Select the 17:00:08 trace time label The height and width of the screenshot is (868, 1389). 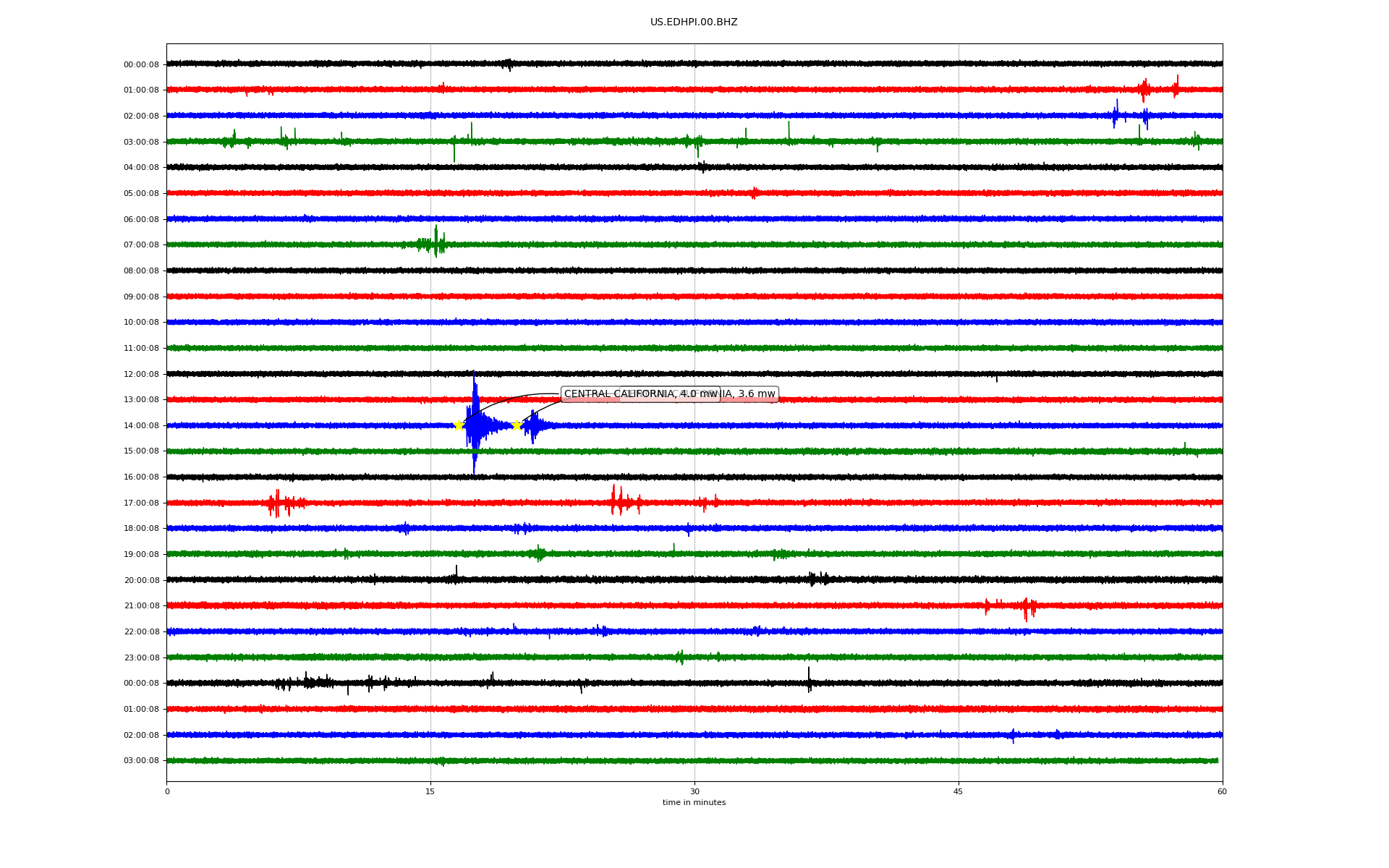[141, 503]
